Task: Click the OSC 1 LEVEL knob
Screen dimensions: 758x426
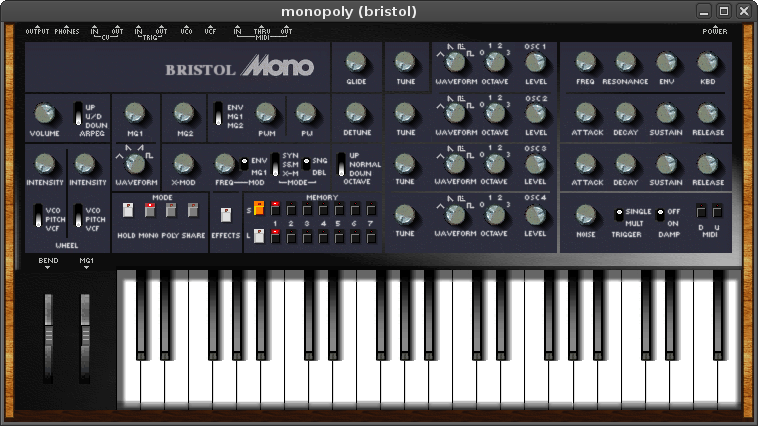Action: click(535, 62)
